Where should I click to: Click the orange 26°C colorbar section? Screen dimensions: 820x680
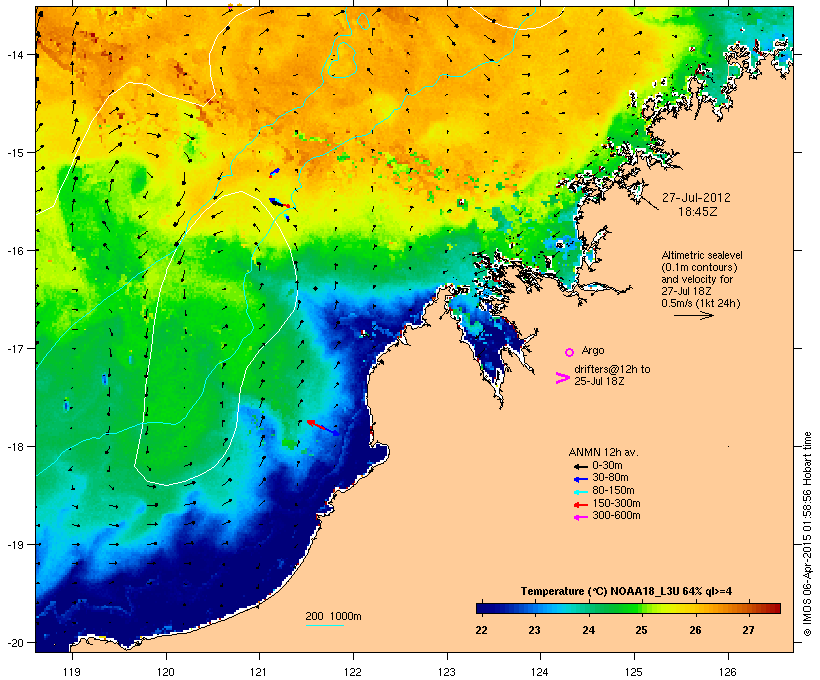click(x=695, y=608)
